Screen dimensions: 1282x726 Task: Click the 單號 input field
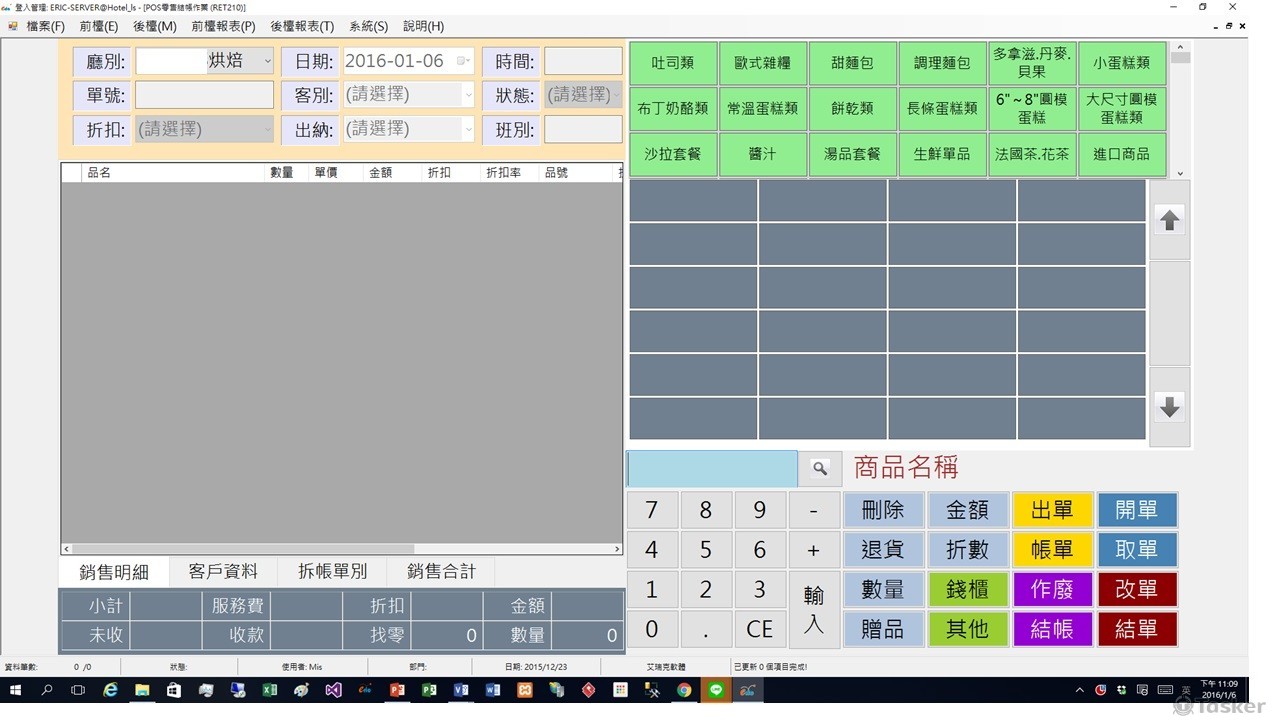(x=204, y=96)
